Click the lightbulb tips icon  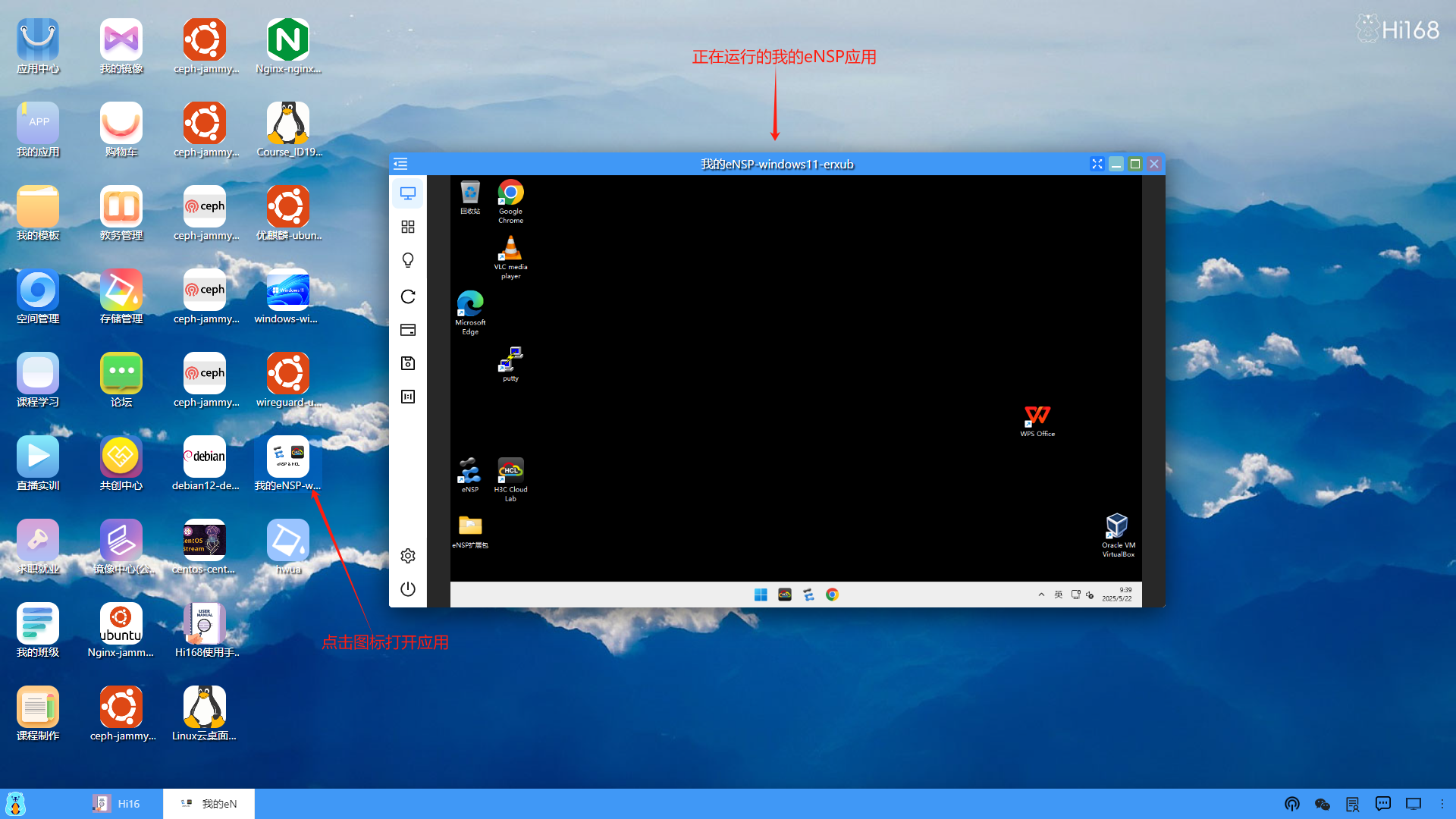(x=408, y=260)
